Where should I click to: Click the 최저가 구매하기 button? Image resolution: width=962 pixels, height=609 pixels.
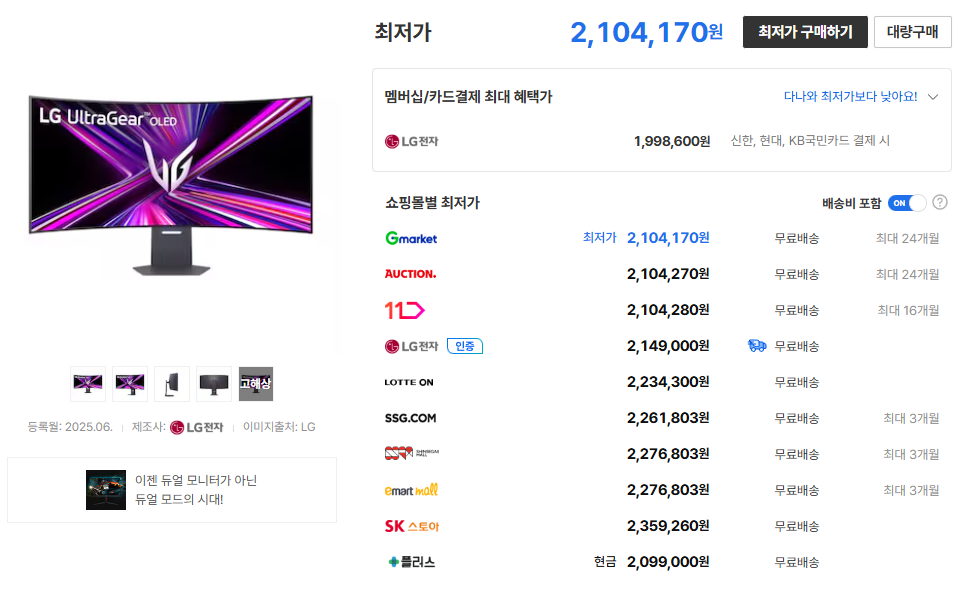(x=805, y=32)
